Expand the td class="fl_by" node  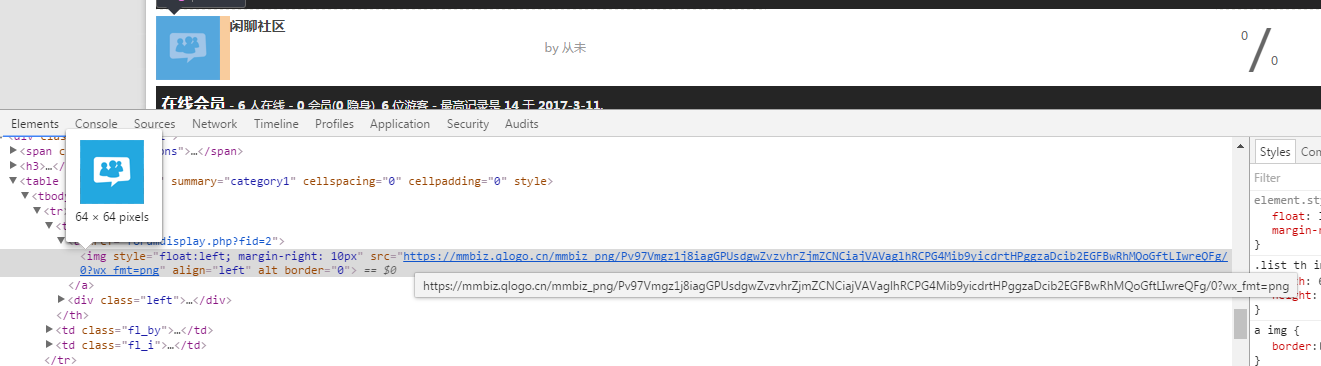(50, 330)
